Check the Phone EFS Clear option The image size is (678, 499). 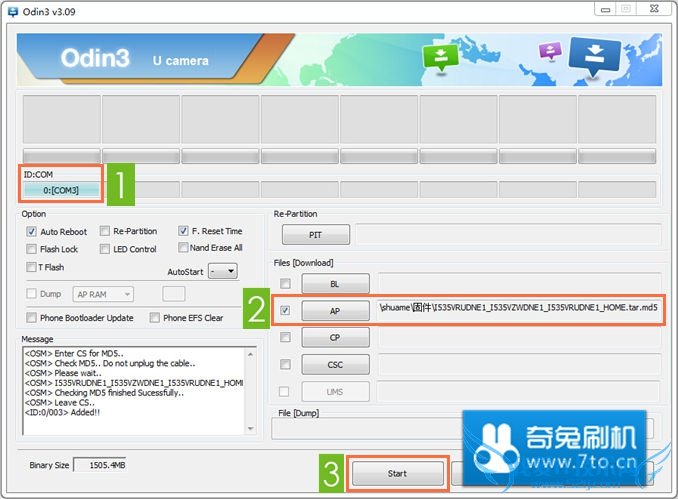click(x=154, y=317)
